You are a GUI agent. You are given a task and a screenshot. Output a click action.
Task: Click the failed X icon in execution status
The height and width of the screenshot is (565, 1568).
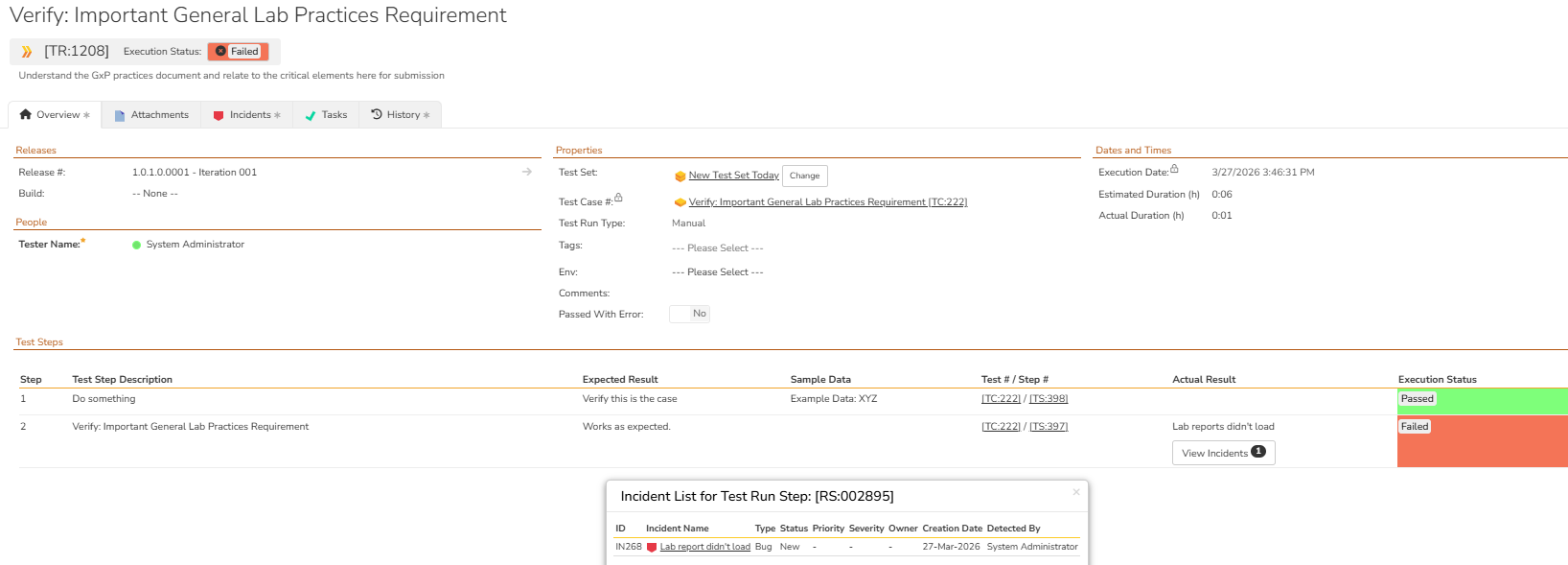220,52
